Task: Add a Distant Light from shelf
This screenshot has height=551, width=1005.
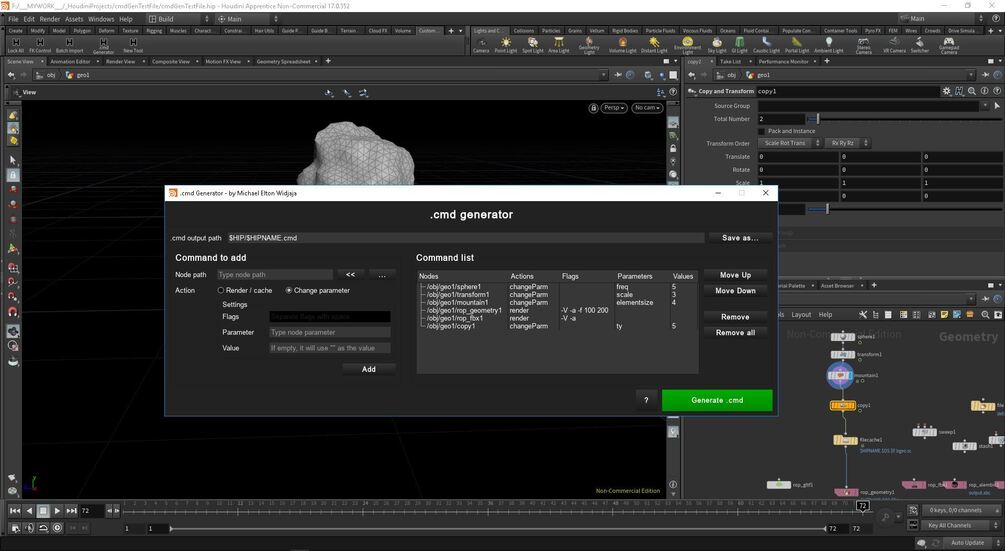Action: click(654, 45)
